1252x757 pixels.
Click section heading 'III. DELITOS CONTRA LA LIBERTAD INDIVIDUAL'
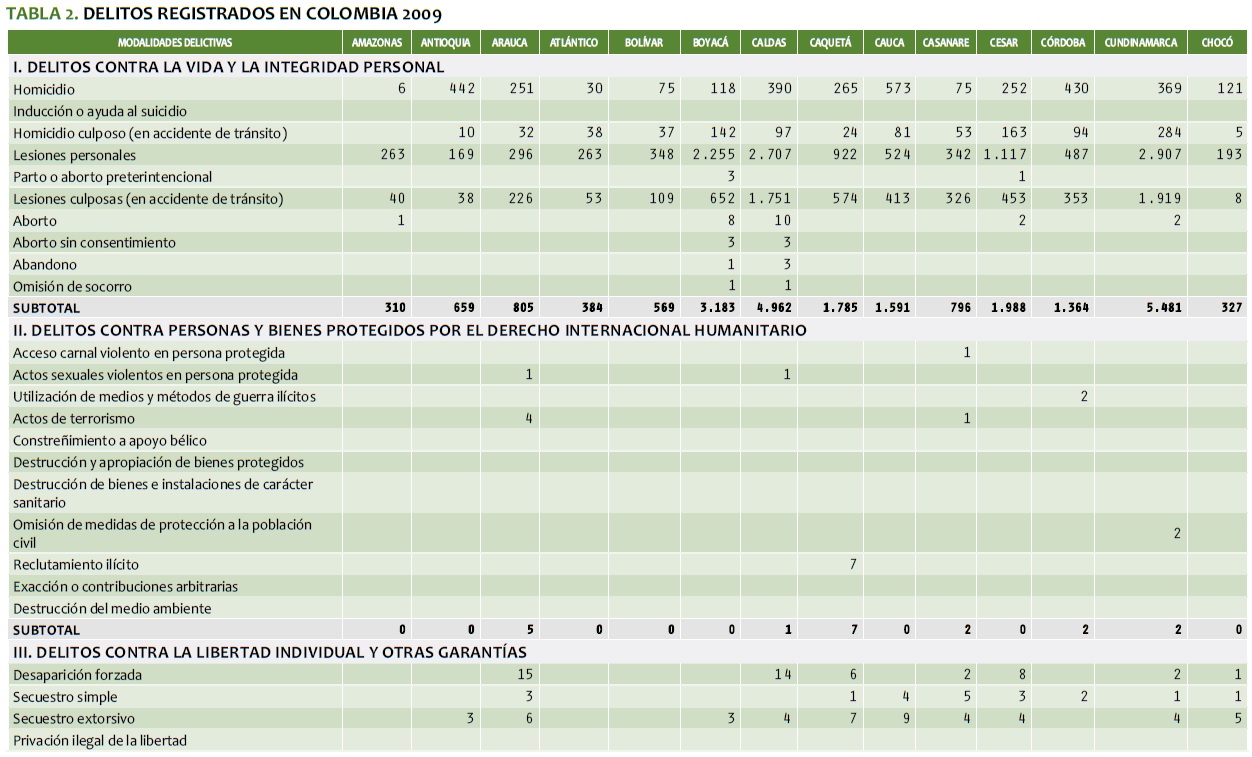click(269, 652)
